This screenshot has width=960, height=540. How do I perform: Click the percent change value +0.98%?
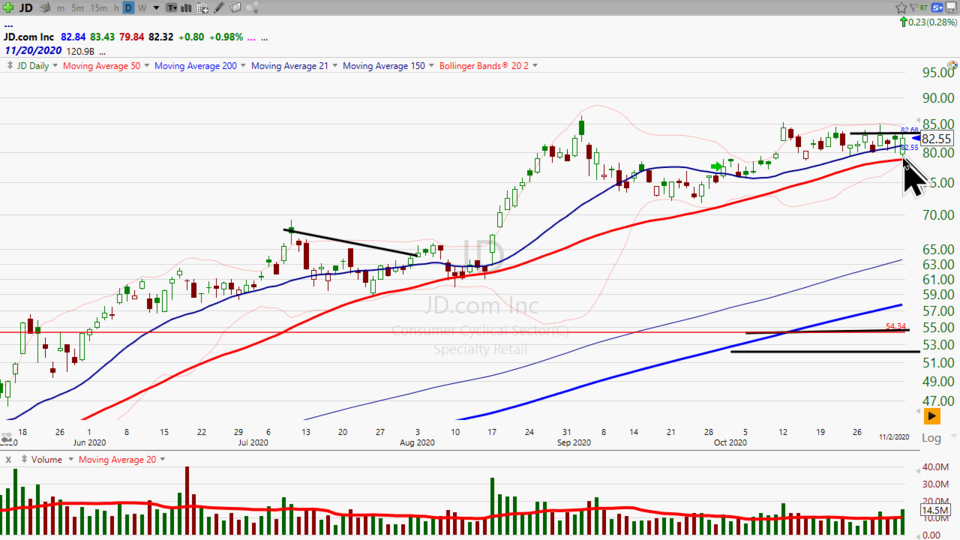pos(226,37)
